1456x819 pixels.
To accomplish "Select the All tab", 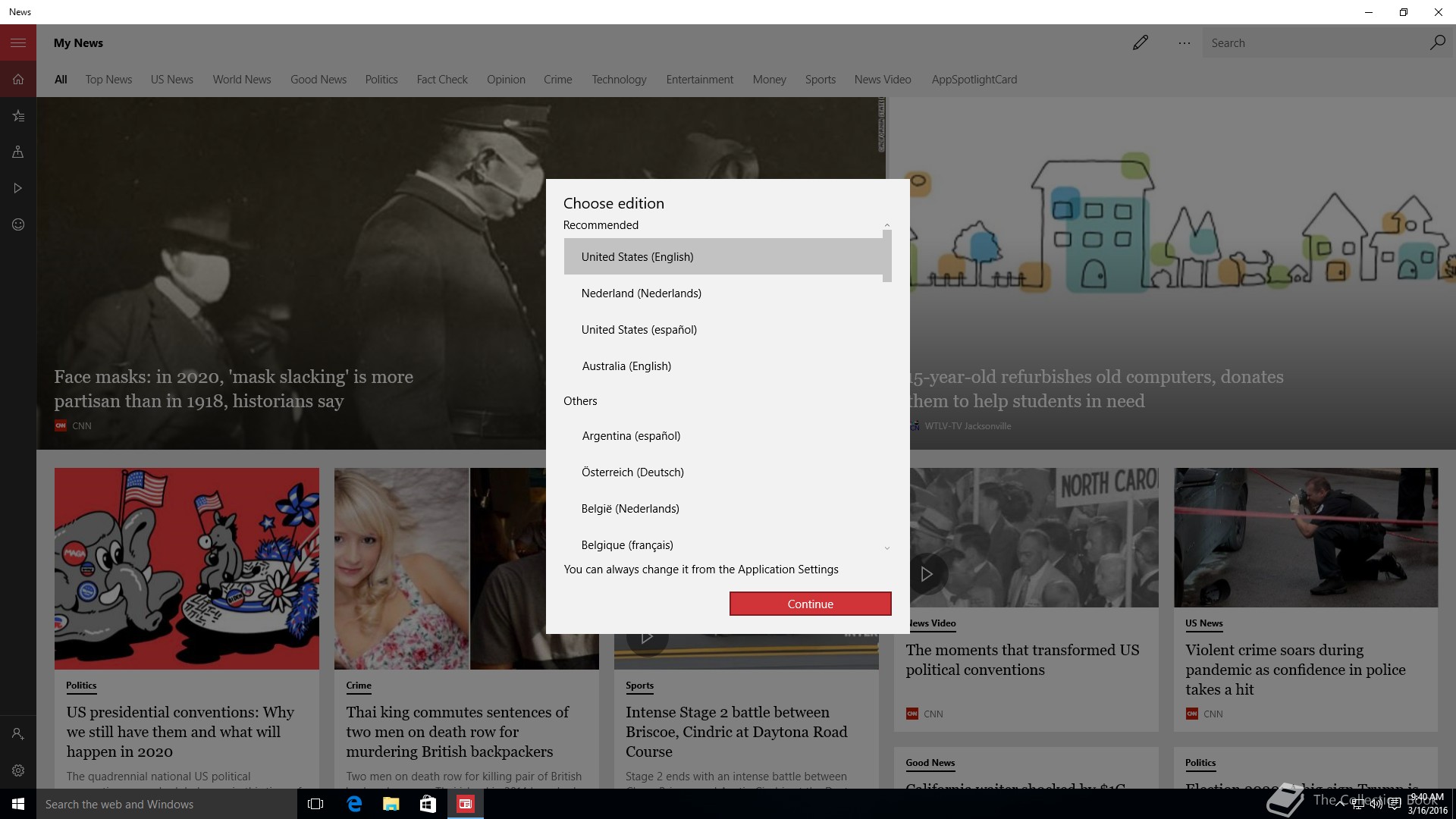I will 61,80.
